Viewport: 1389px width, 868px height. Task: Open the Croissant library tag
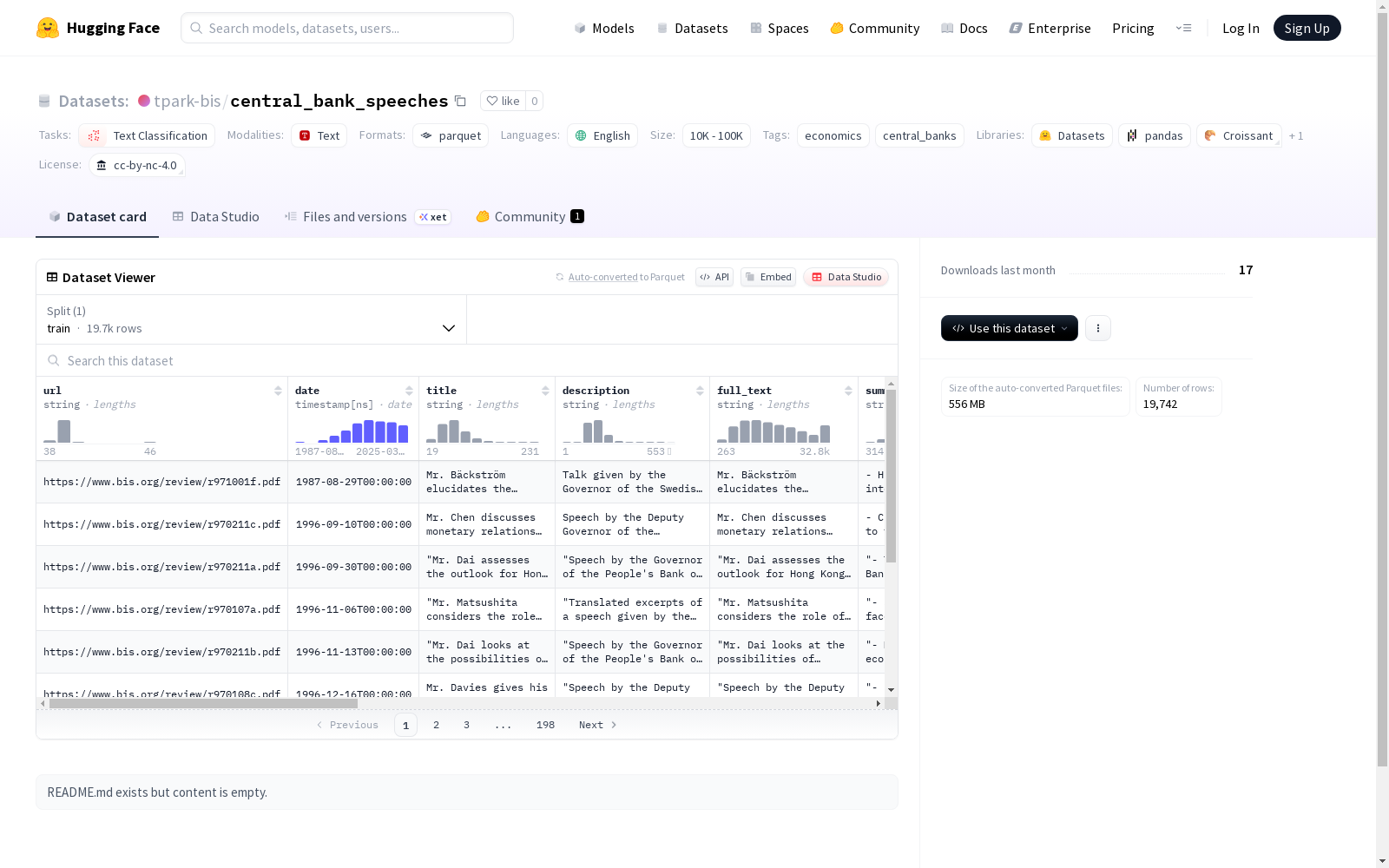pyautogui.click(x=1239, y=135)
